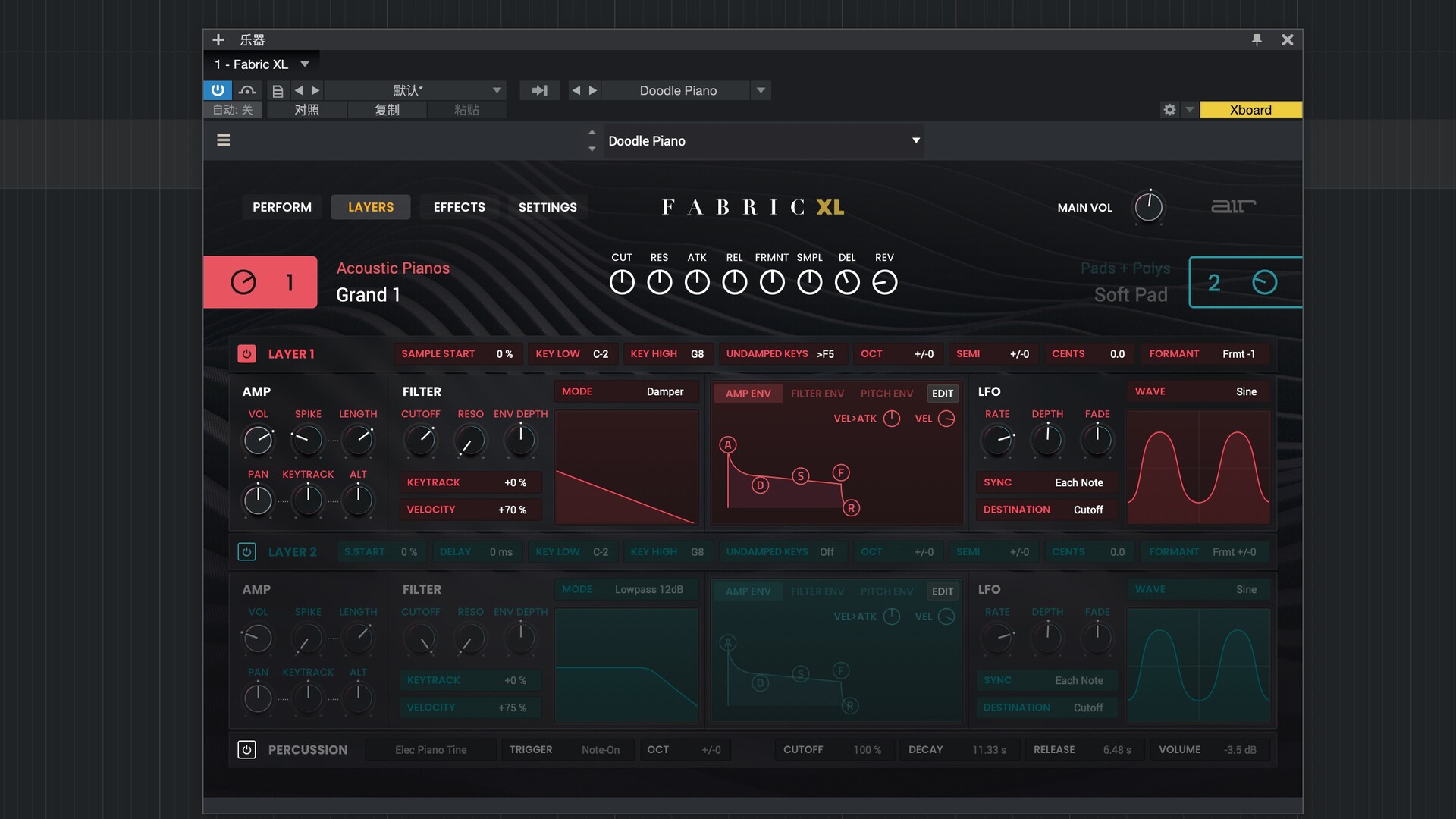
Task: Disable Layer 1 power toggle
Action: click(x=246, y=354)
